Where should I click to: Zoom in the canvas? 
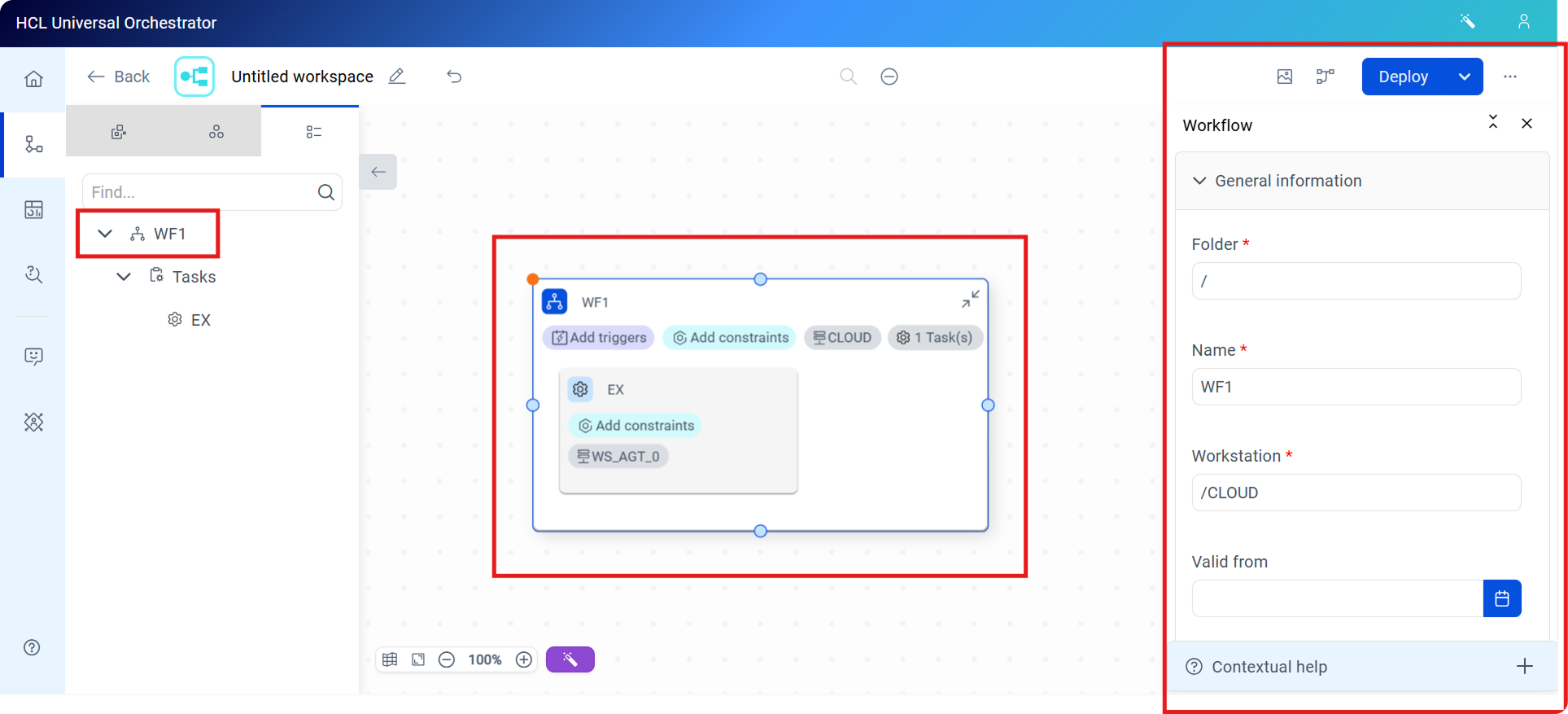pyautogui.click(x=524, y=659)
